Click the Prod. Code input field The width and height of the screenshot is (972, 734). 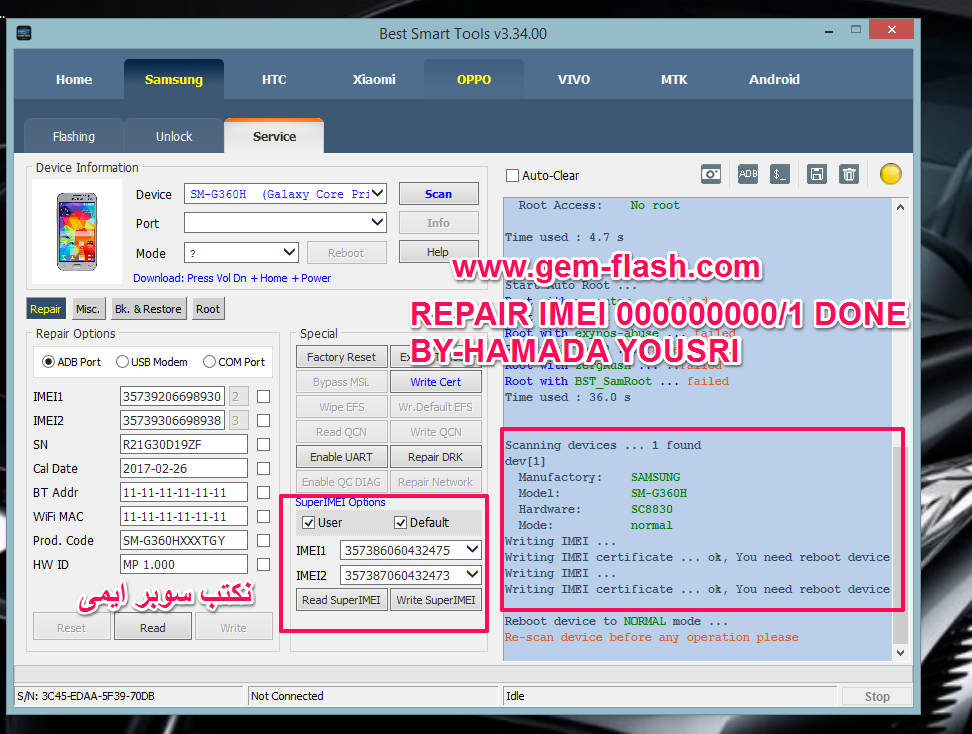183,541
